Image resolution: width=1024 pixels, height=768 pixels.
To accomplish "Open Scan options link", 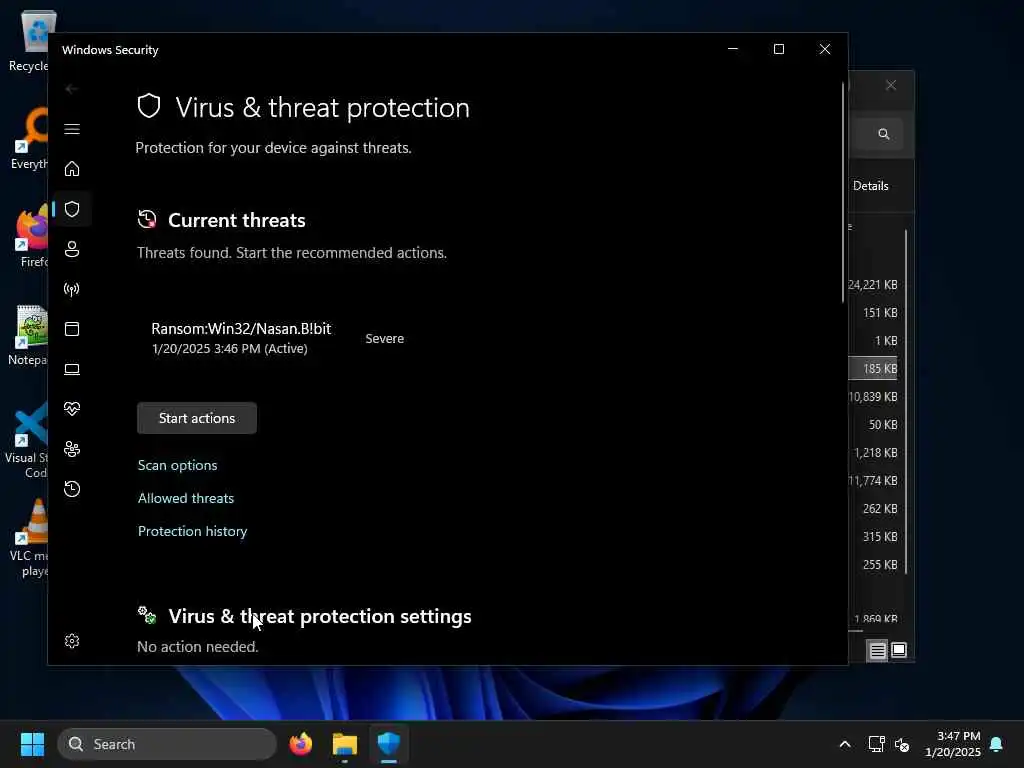I will pos(178,465).
